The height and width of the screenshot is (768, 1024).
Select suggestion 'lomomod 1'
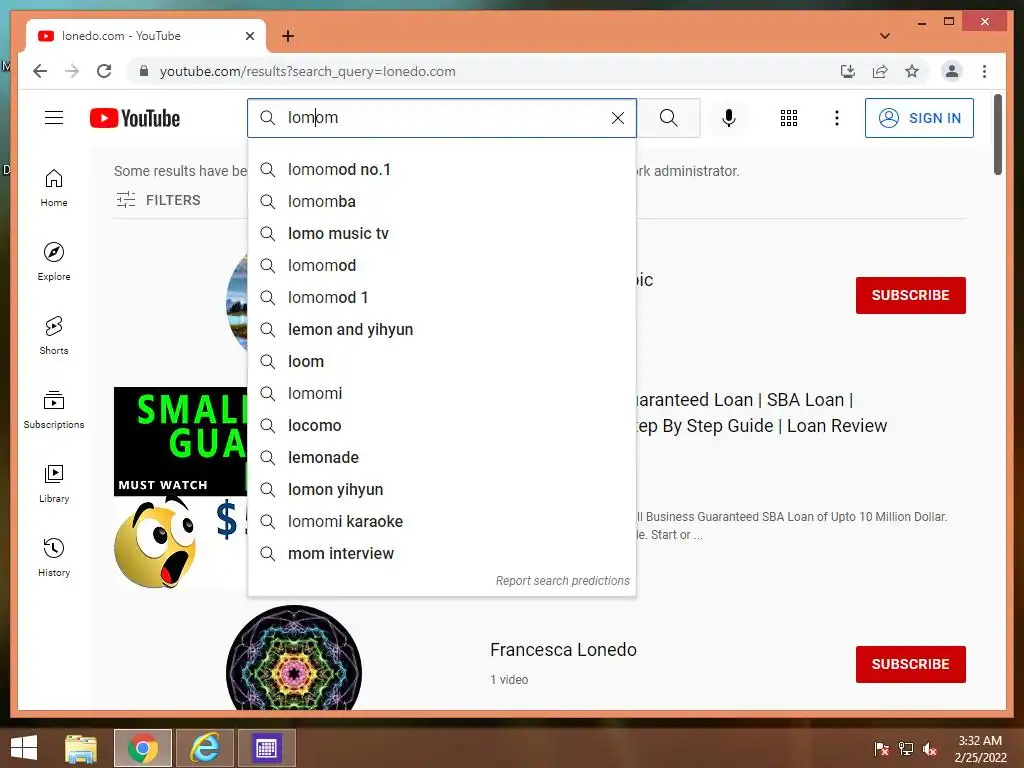coord(441,298)
